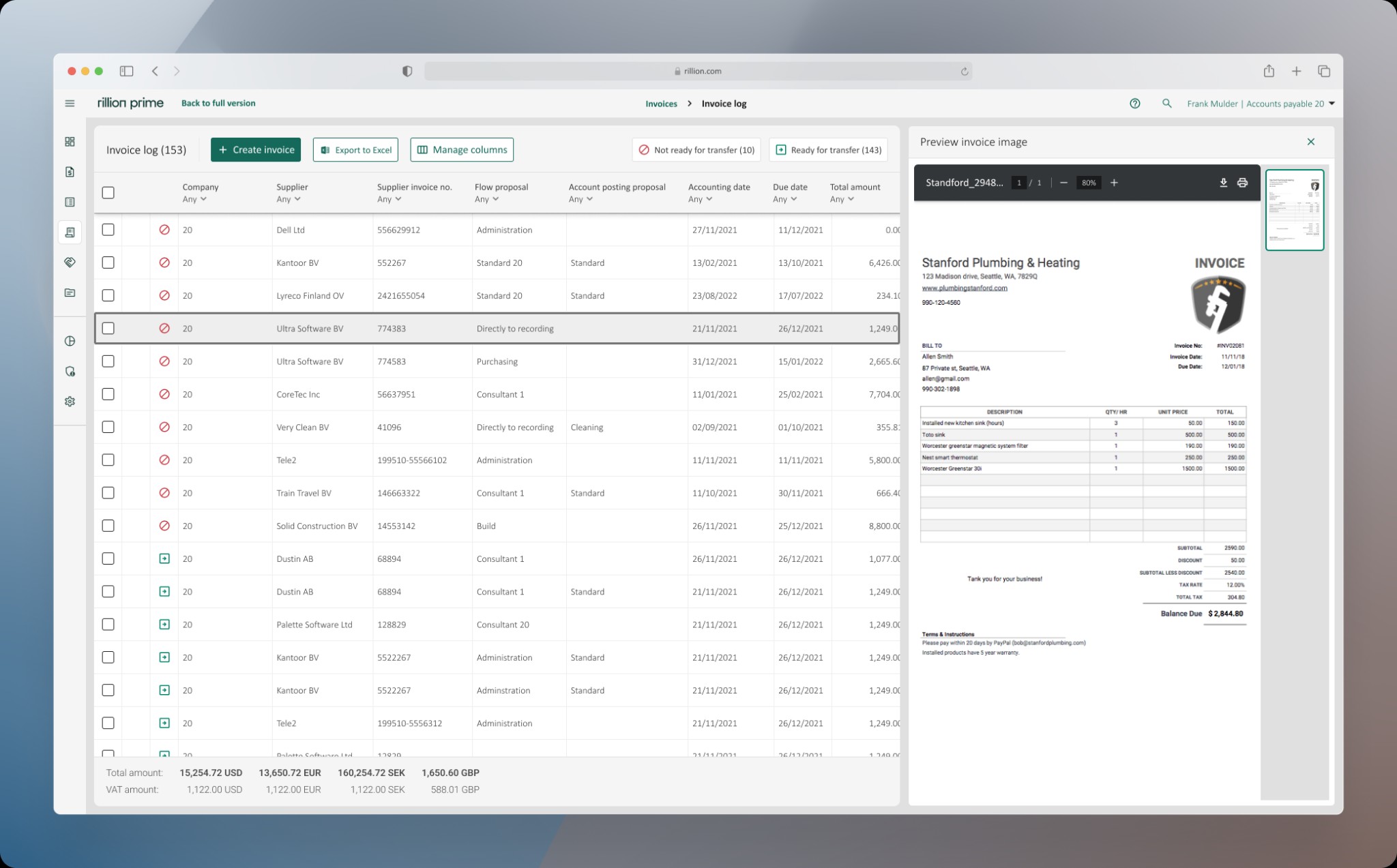Zoom out with the minus icon in preview

coord(1063,183)
